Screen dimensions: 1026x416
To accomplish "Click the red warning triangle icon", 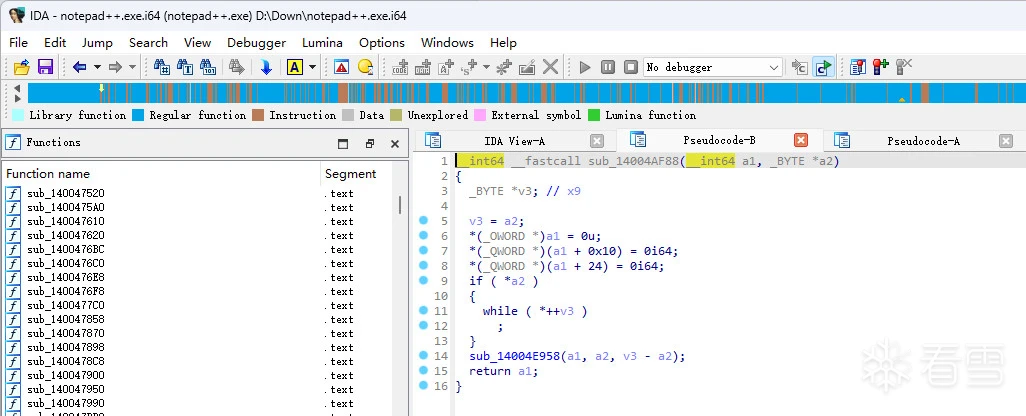I will point(342,67).
